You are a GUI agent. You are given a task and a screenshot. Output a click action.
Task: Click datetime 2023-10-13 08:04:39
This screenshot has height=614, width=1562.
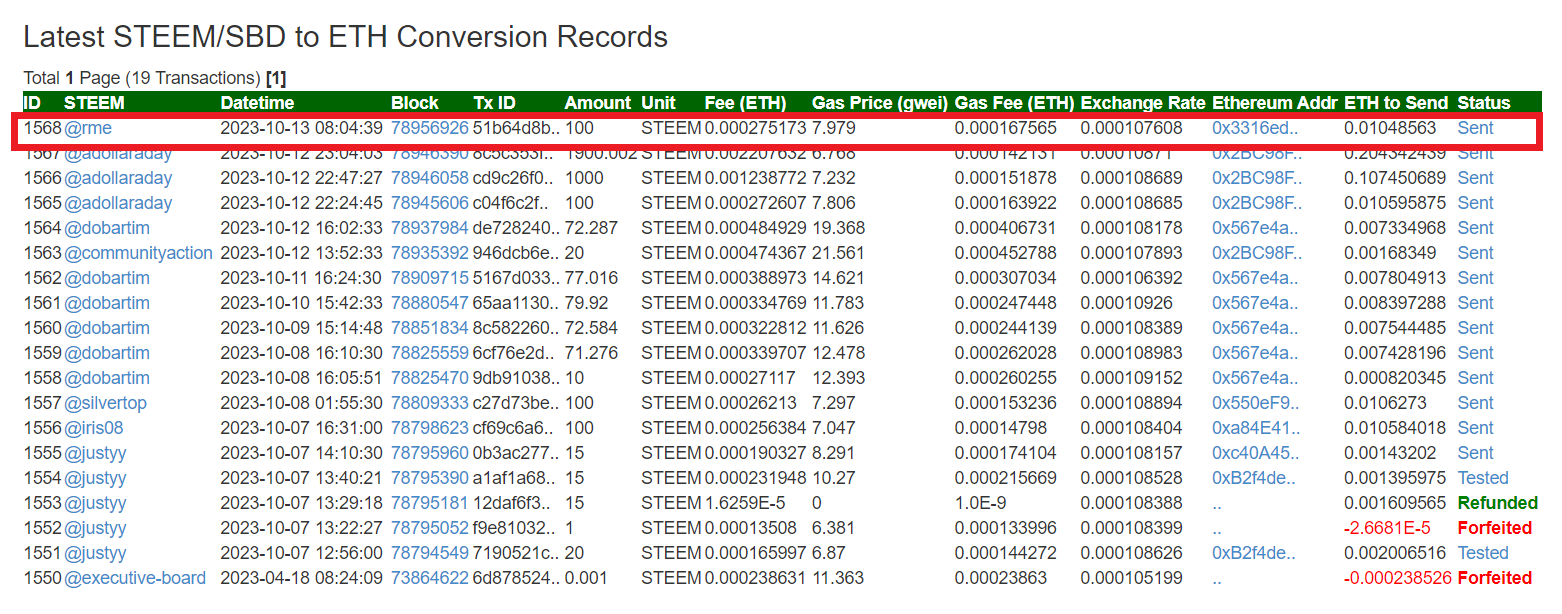coord(302,128)
